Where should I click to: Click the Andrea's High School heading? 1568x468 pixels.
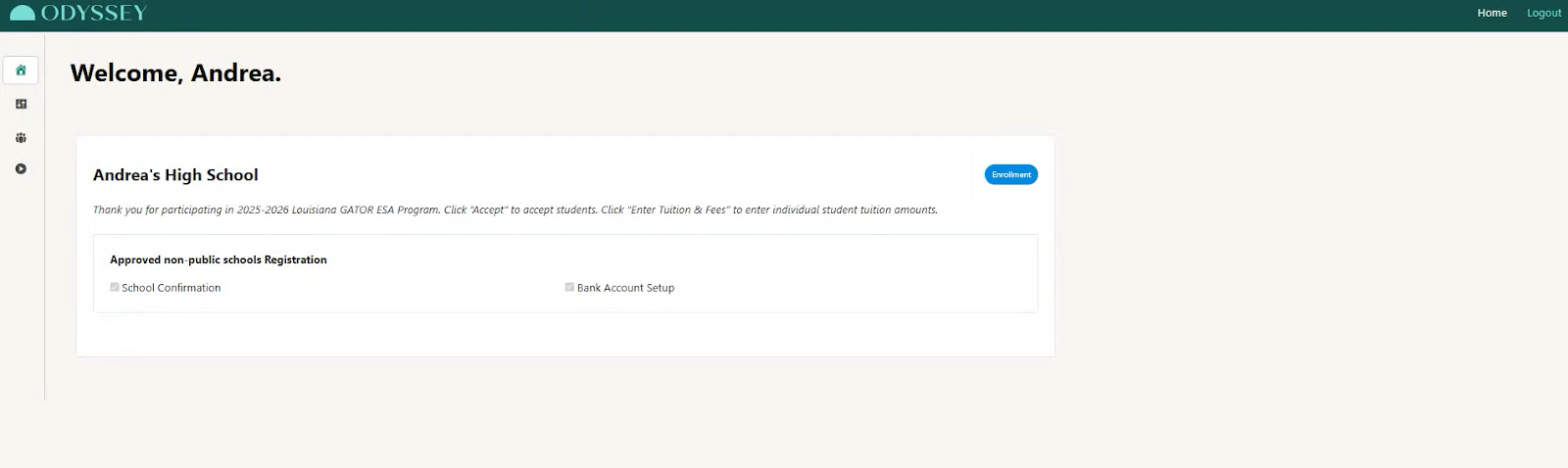click(175, 175)
